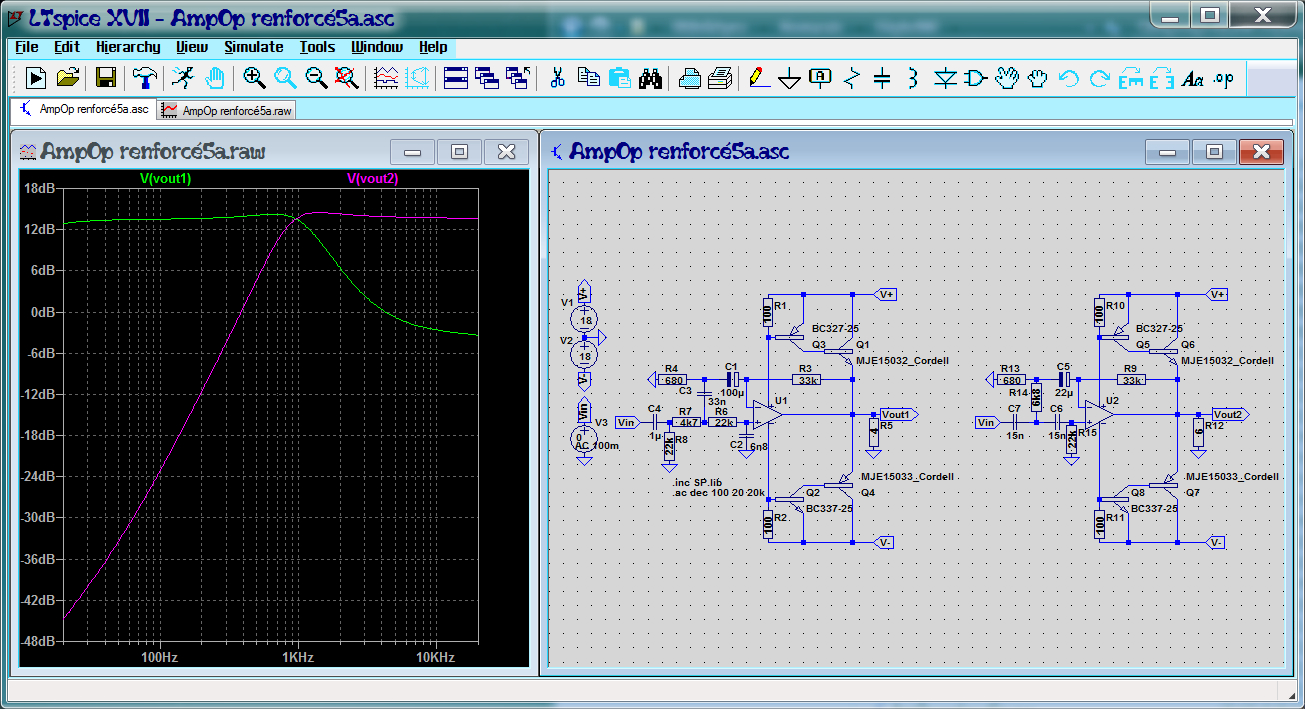1305x709 pixels.
Task: Select the Inductor tool
Action: point(912,78)
